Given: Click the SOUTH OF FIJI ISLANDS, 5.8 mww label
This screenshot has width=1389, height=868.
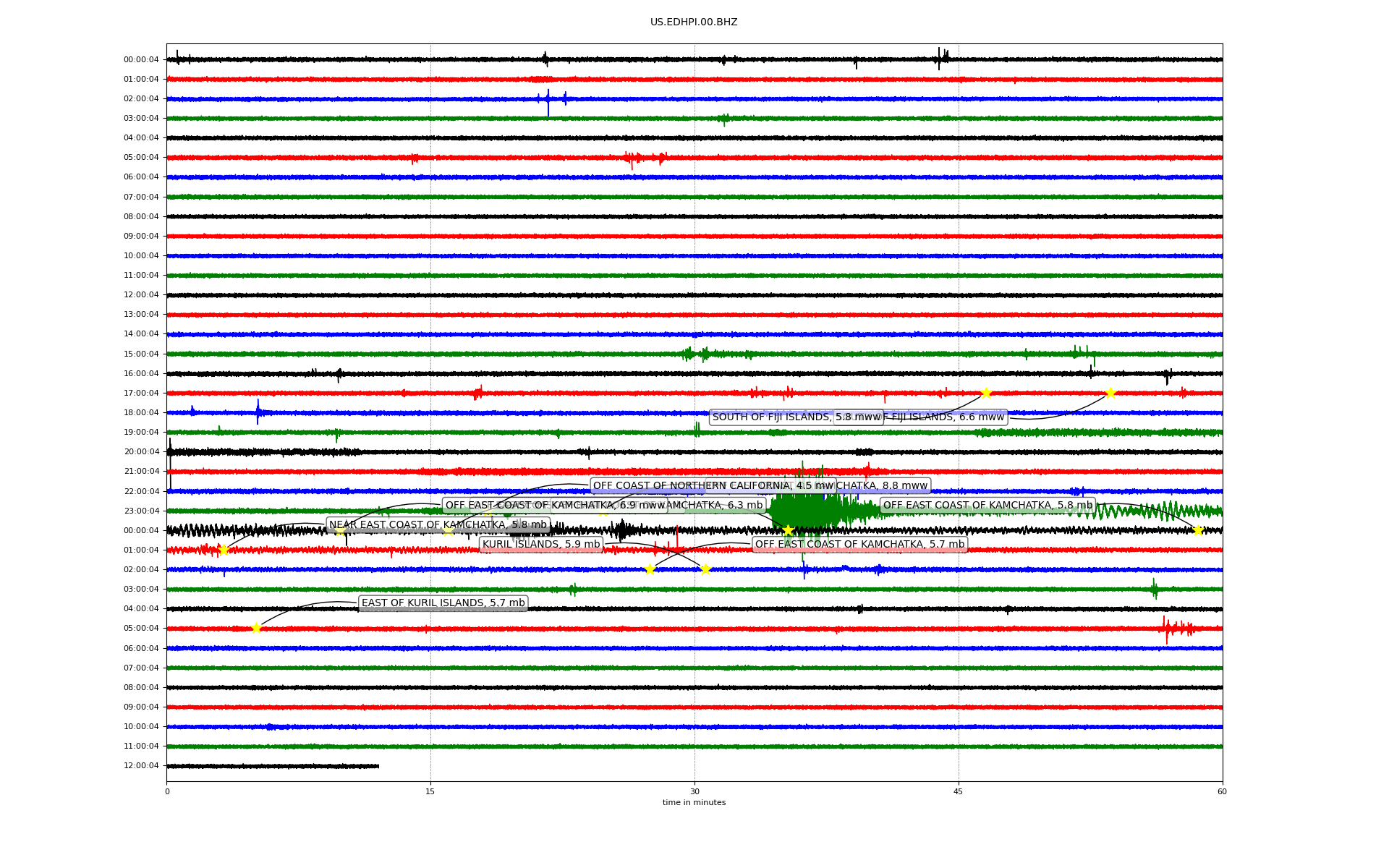Looking at the screenshot, I should [x=797, y=417].
